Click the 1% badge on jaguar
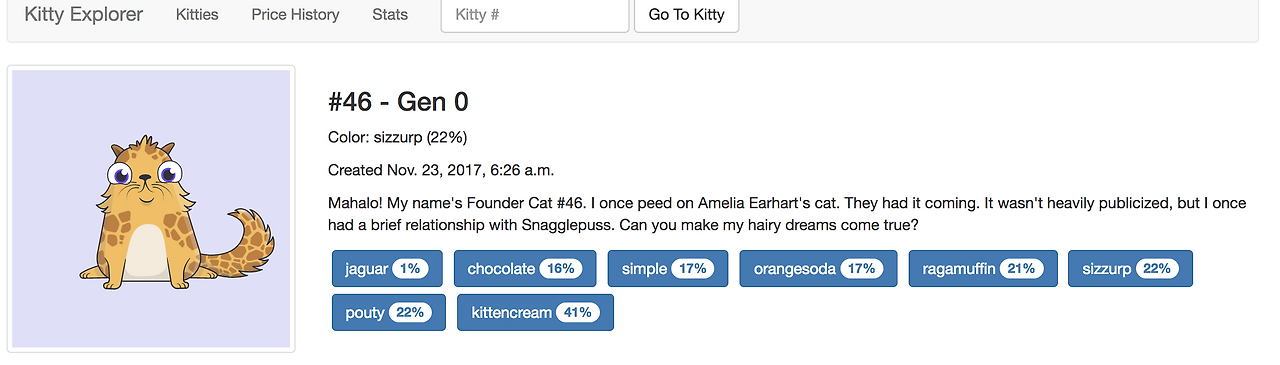This screenshot has height=365, width=1280. pos(410,269)
